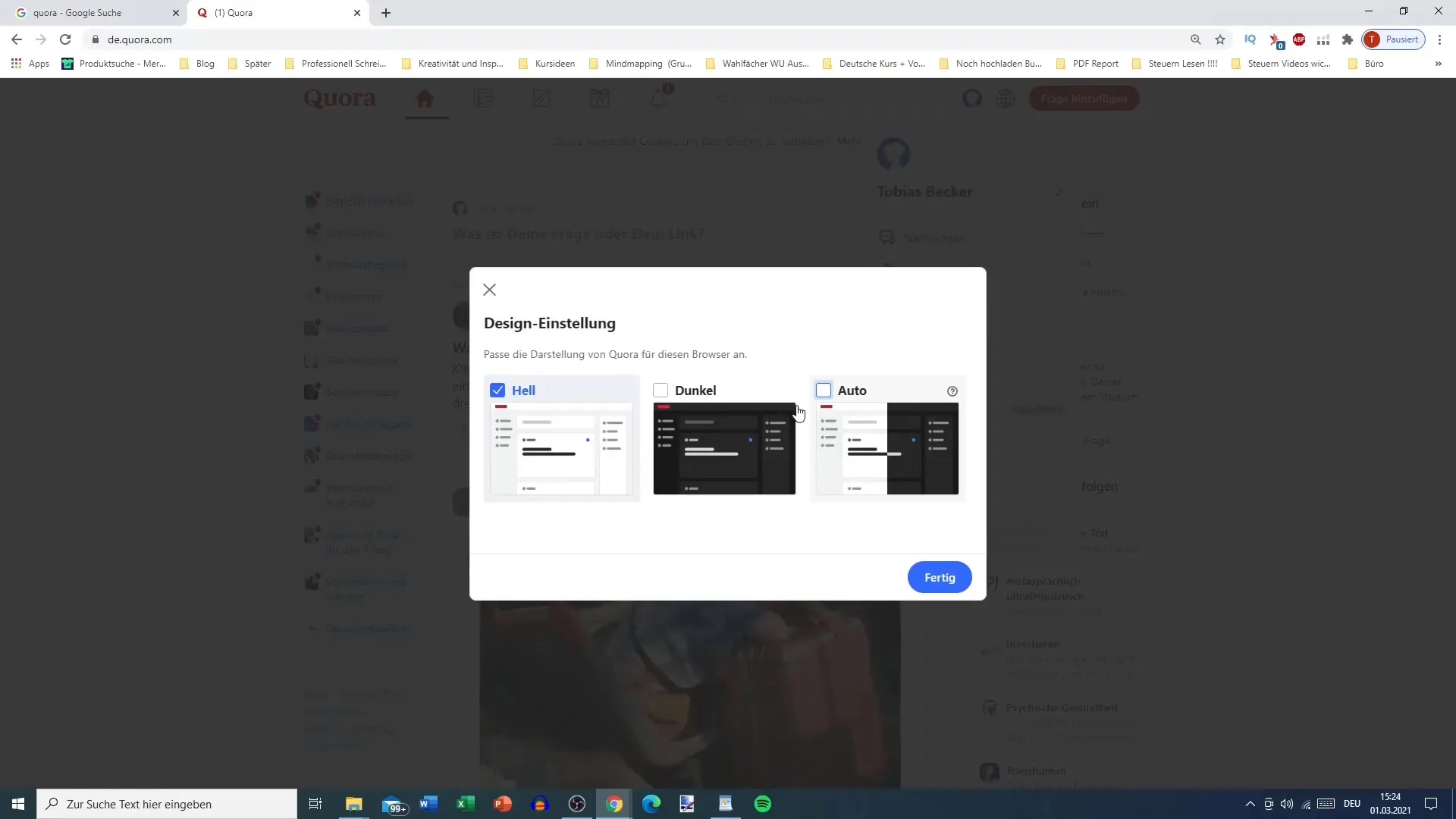Open the zoom magnifier icon in address bar
Screen dimensions: 1456x819
[x=1196, y=39]
